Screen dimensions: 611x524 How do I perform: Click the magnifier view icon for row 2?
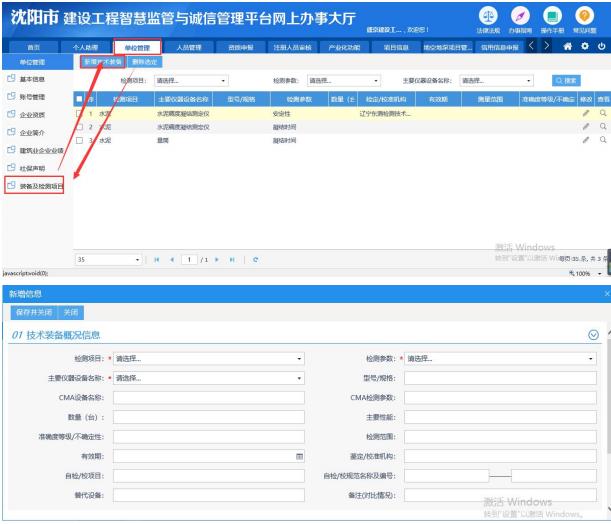(x=602, y=127)
